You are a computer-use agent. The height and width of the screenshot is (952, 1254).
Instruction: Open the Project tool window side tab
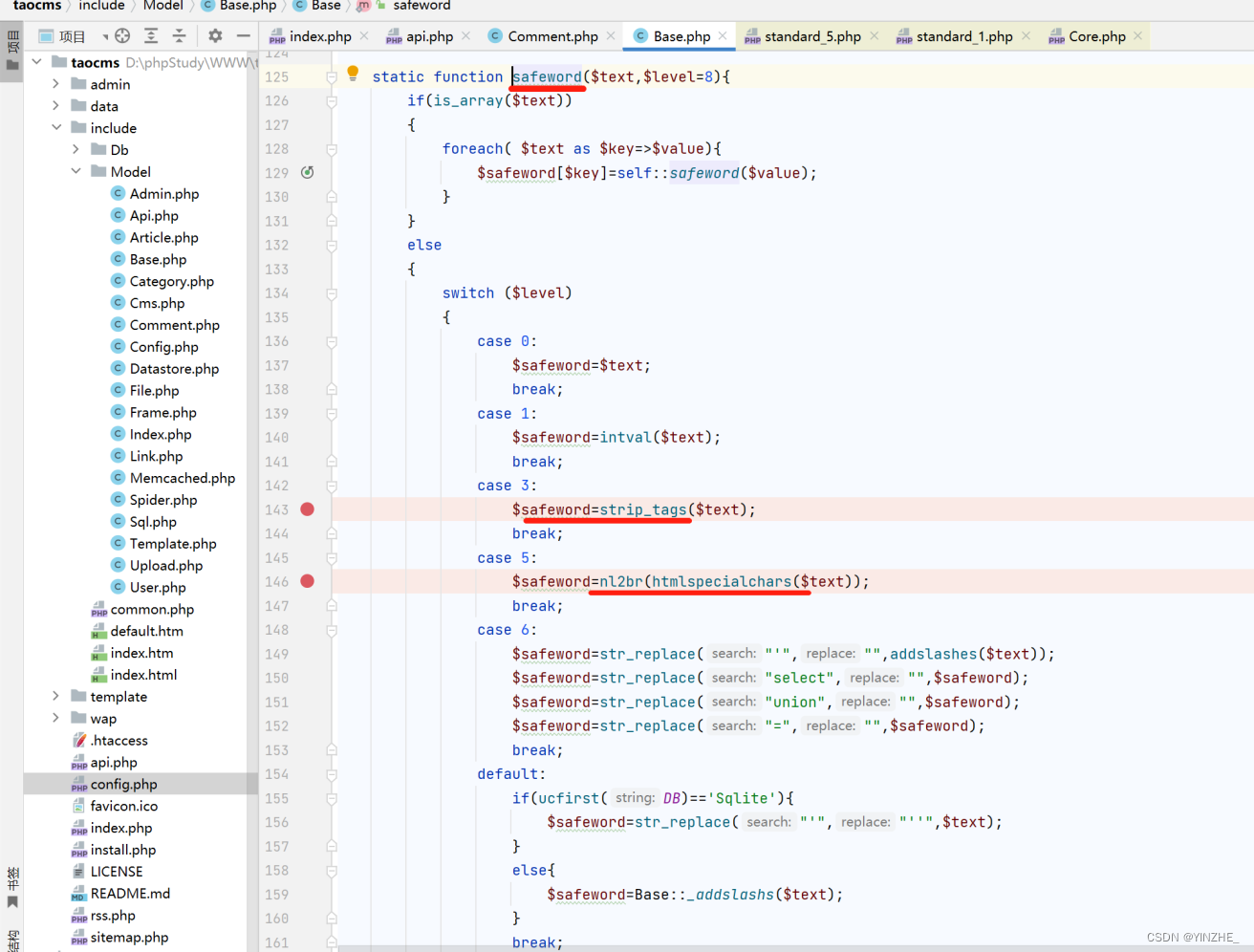click(x=12, y=50)
